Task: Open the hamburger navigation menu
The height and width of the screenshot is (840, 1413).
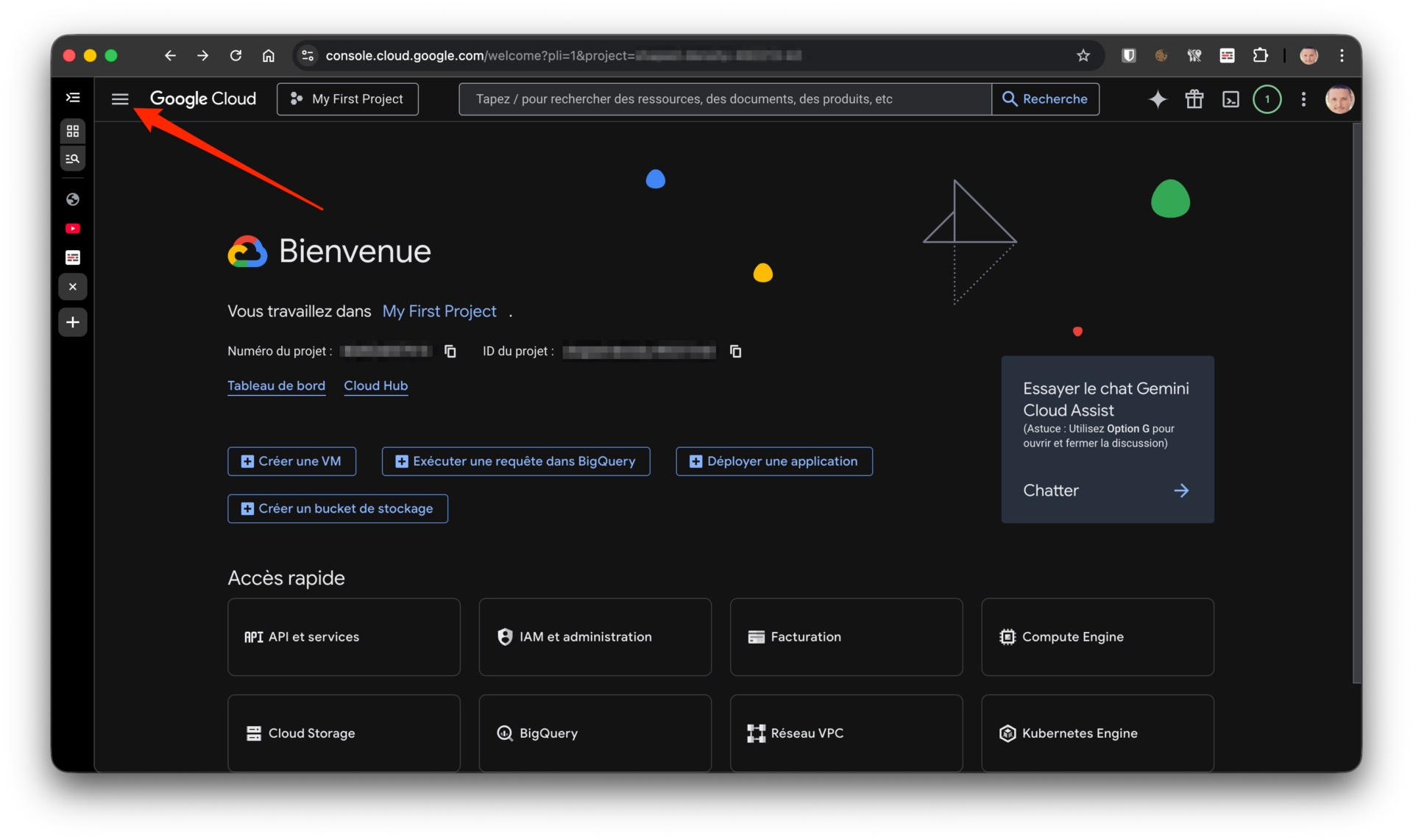Action: (120, 99)
